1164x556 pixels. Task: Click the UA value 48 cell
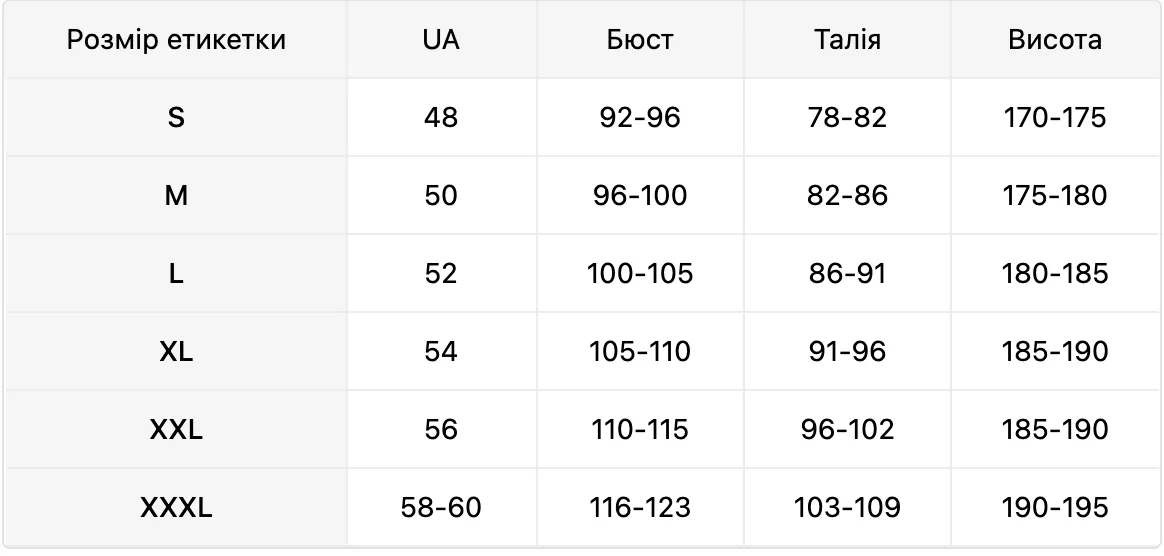pos(441,117)
